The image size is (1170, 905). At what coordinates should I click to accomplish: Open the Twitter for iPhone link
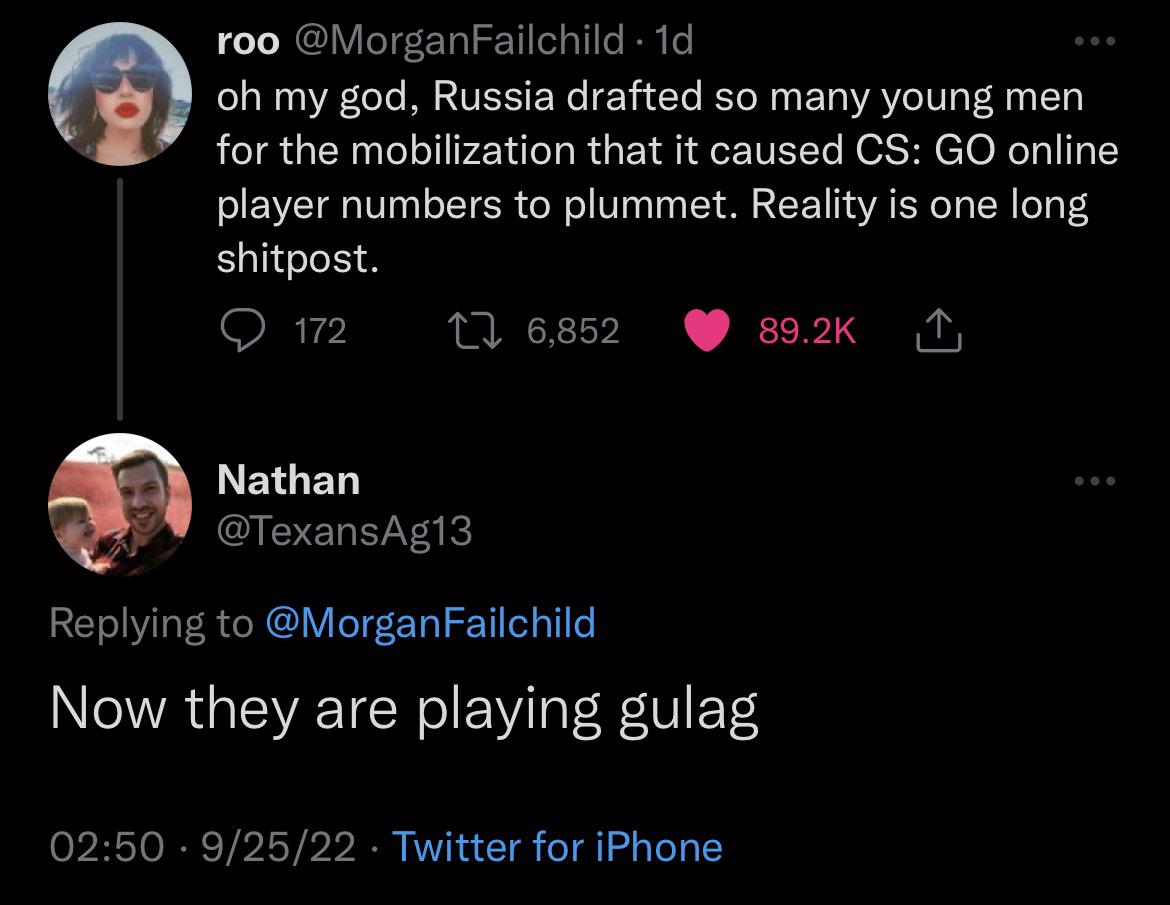tap(557, 846)
